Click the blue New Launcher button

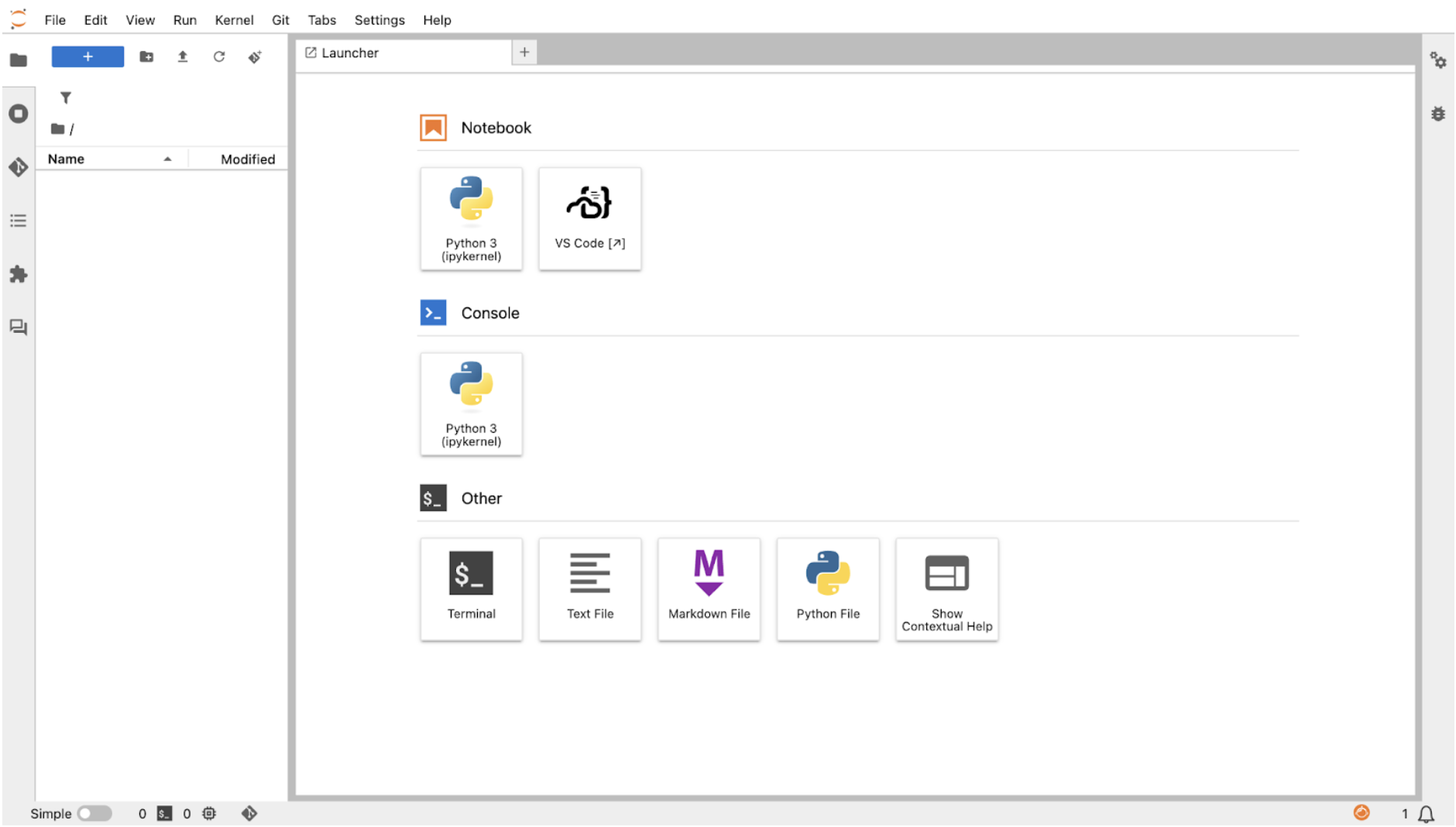coord(88,57)
